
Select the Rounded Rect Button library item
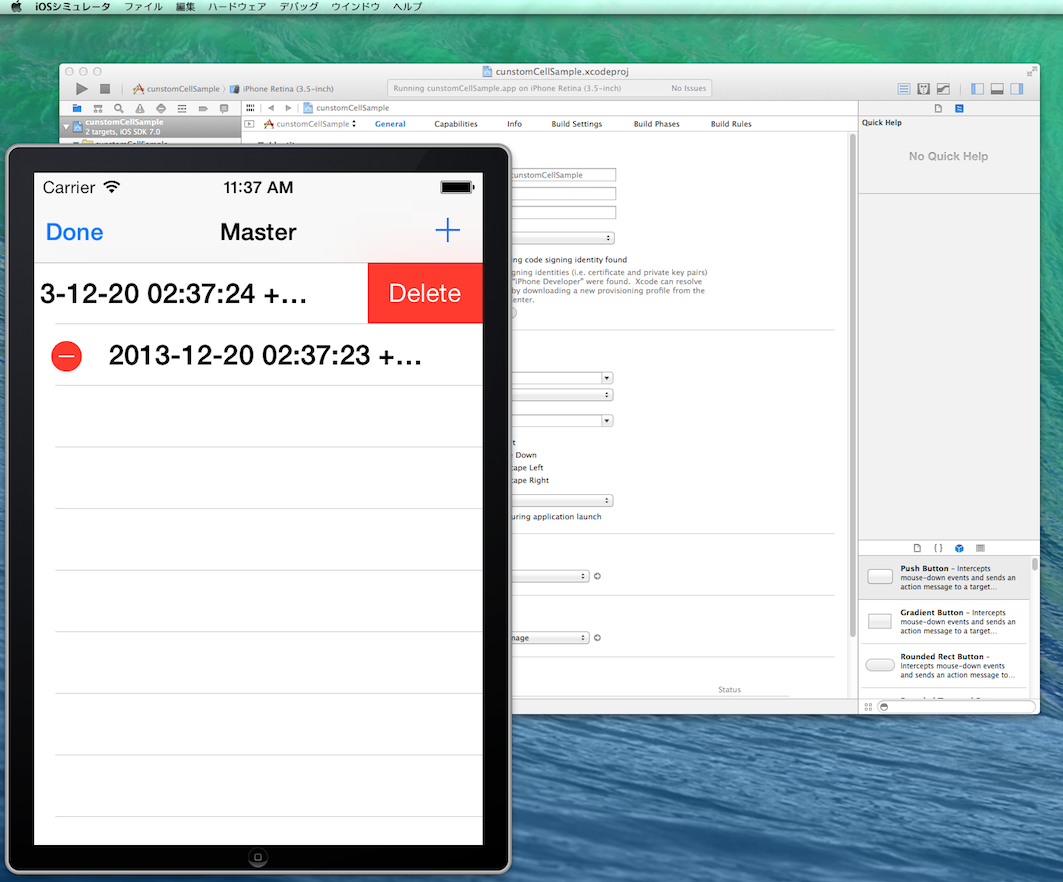pos(944,666)
